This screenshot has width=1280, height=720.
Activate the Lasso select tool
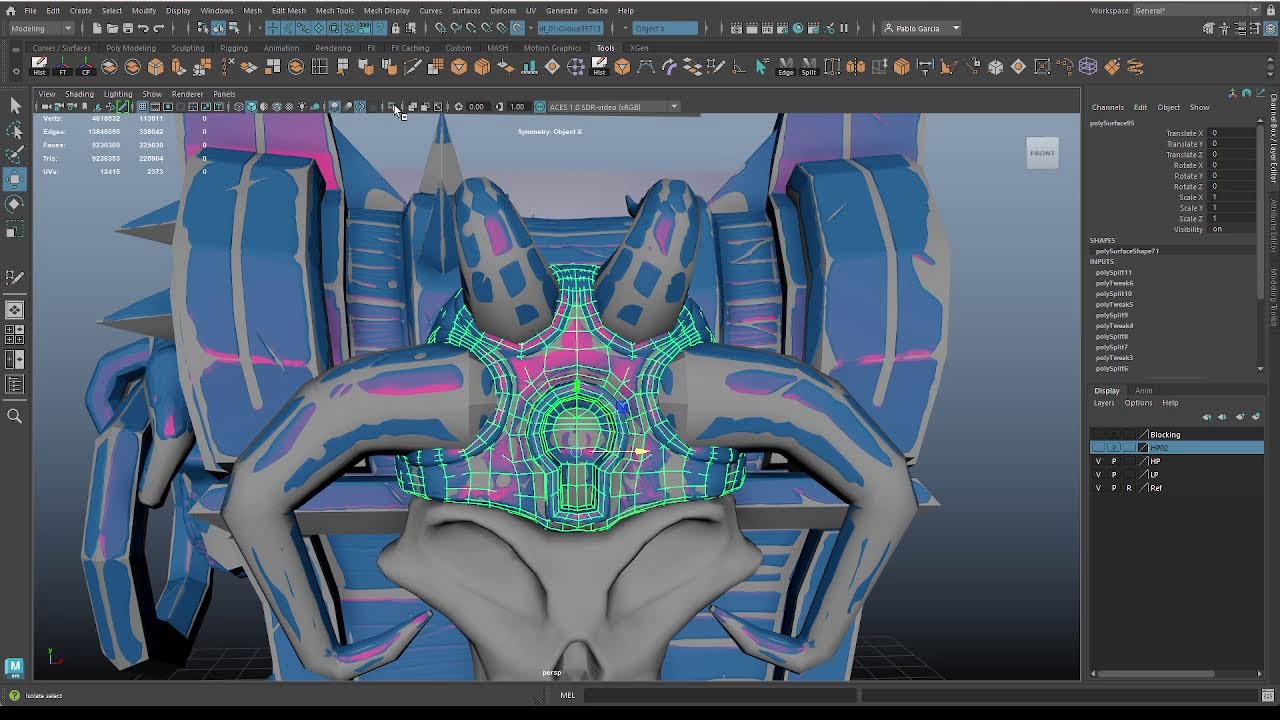click(x=15, y=130)
